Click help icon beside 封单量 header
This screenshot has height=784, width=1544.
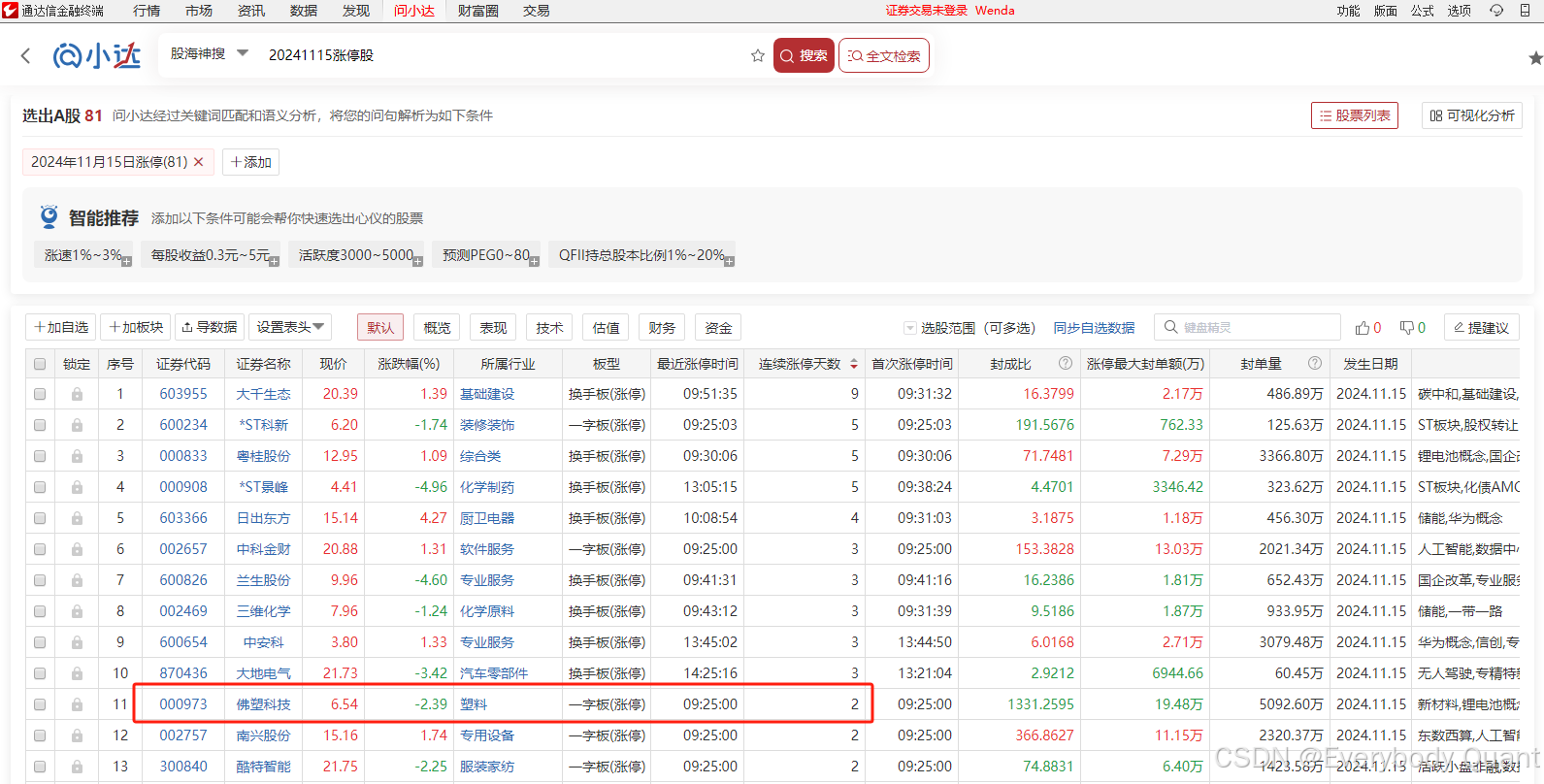[1315, 363]
